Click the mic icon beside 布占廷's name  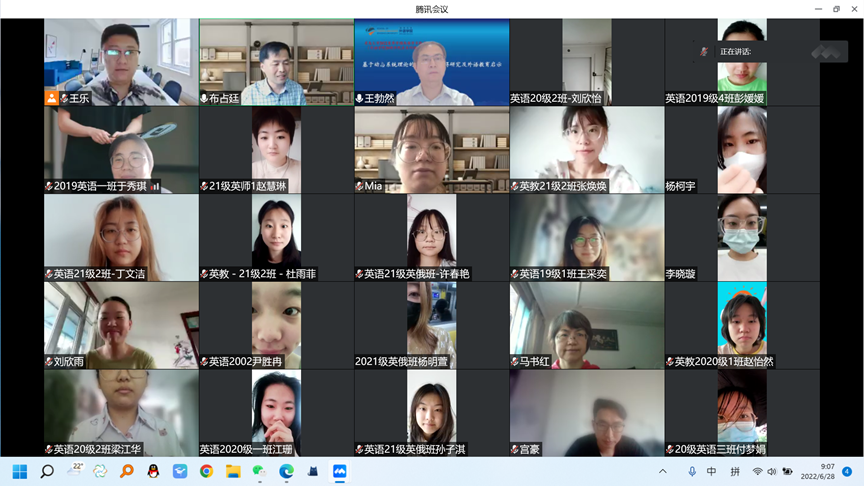tap(205, 99)
